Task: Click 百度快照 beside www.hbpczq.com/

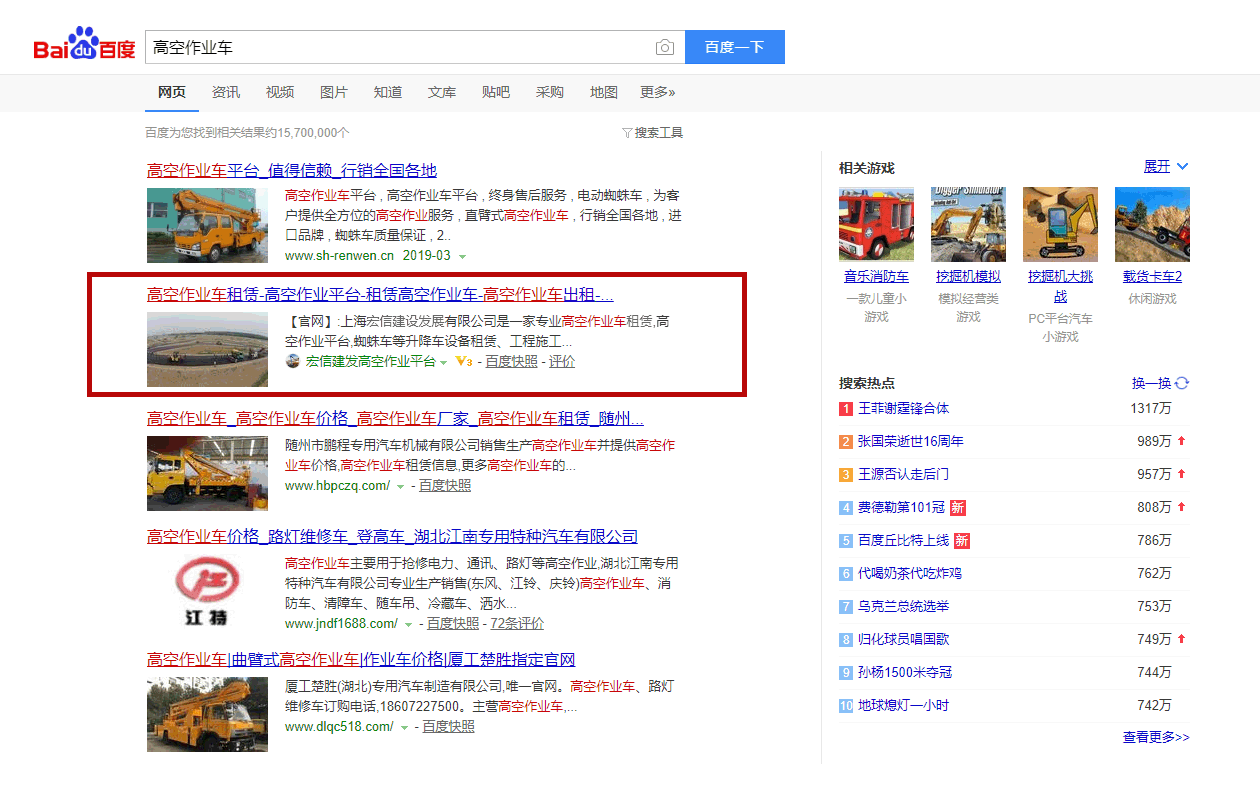Action: coord(445,486)
